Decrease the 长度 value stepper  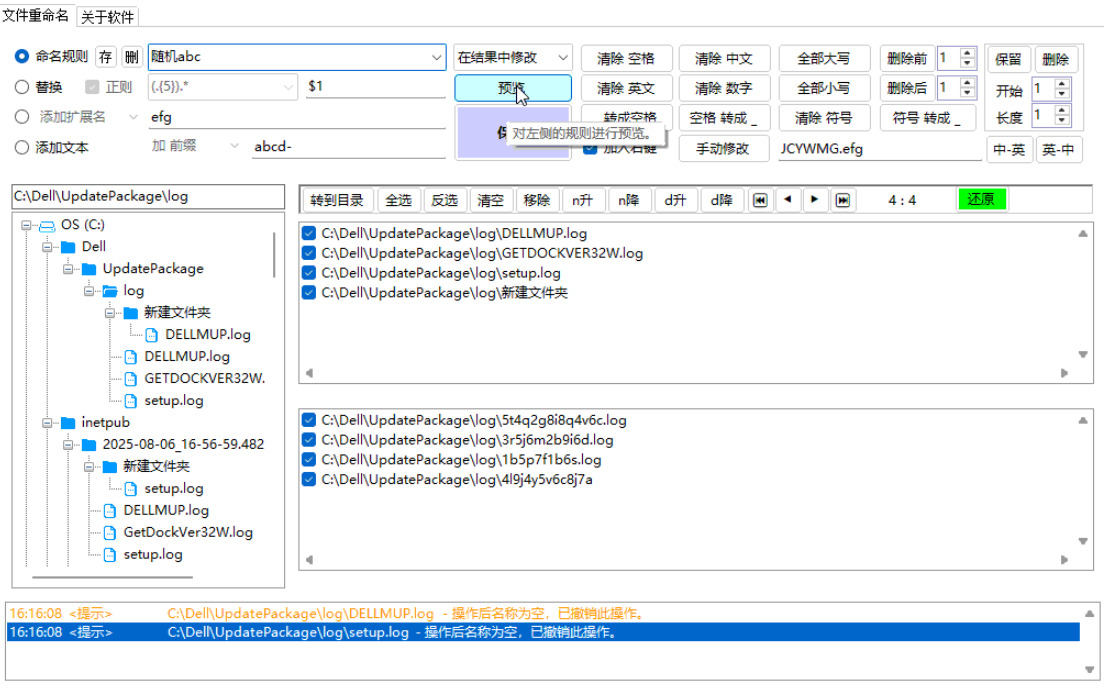(1062, 120)
